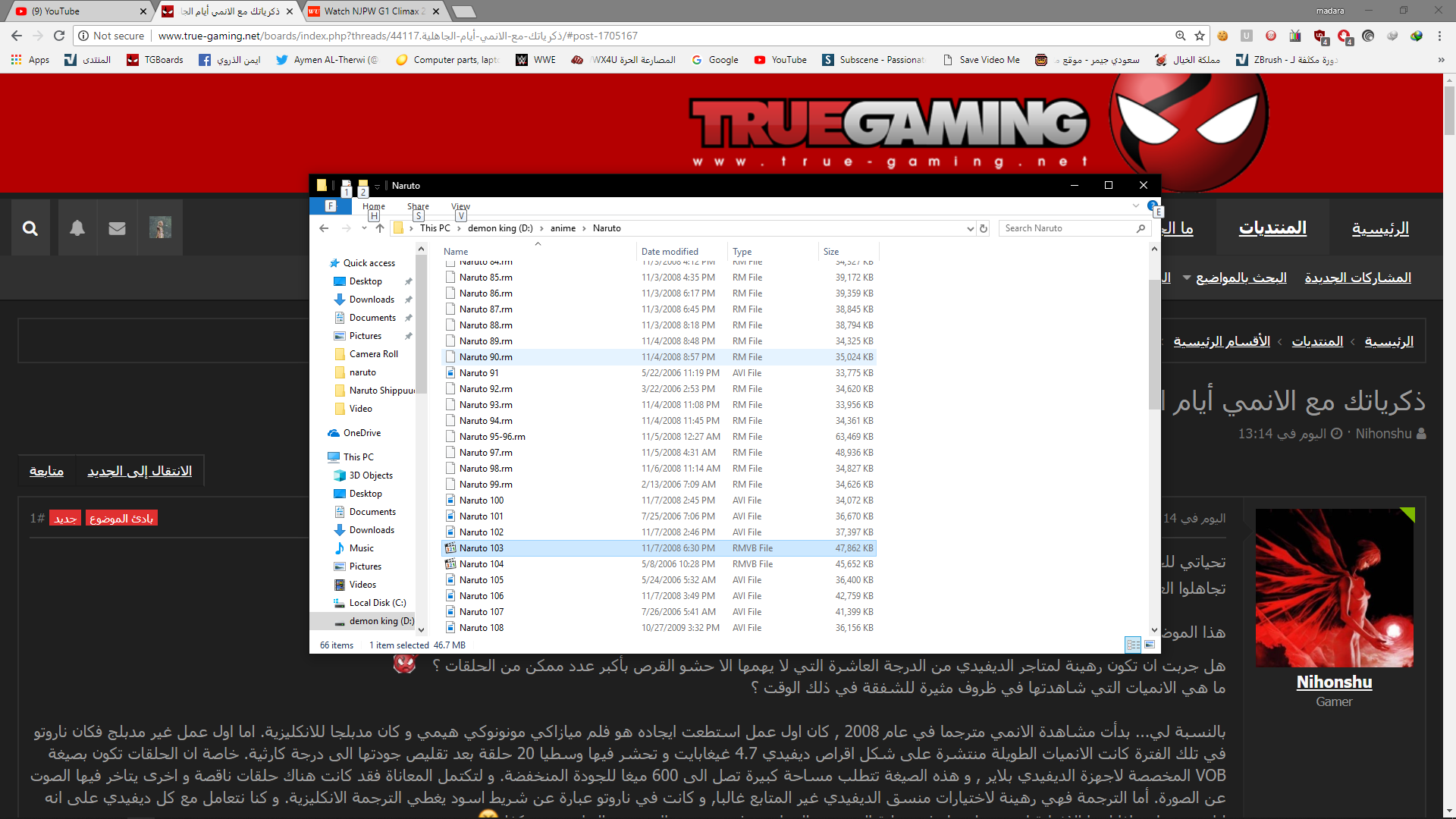The height and width of the screenshot is (819, 1456).
Task: Switch Explorer to large icons view
Action: tap(1150, 645)
